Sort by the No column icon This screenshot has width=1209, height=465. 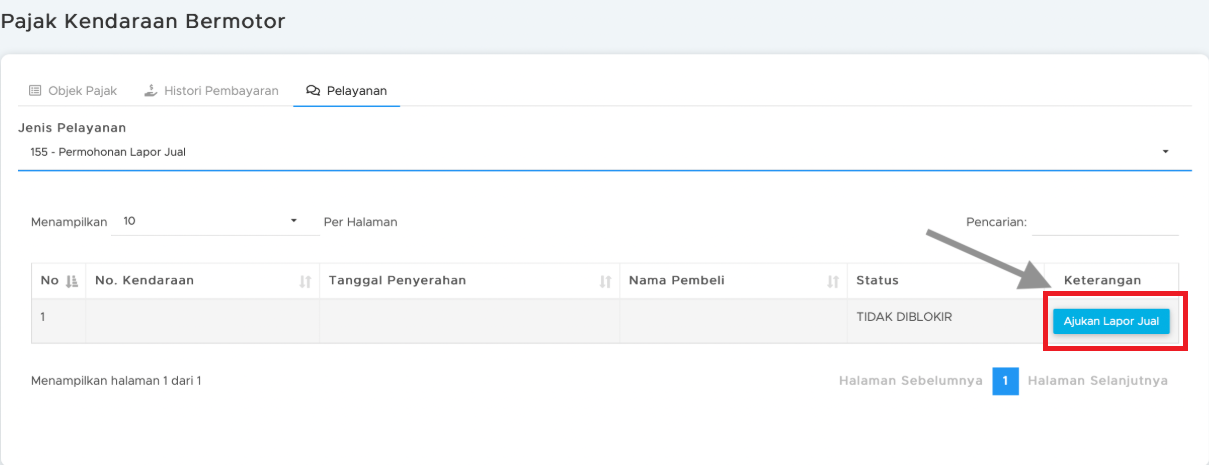tap(71, 281)
